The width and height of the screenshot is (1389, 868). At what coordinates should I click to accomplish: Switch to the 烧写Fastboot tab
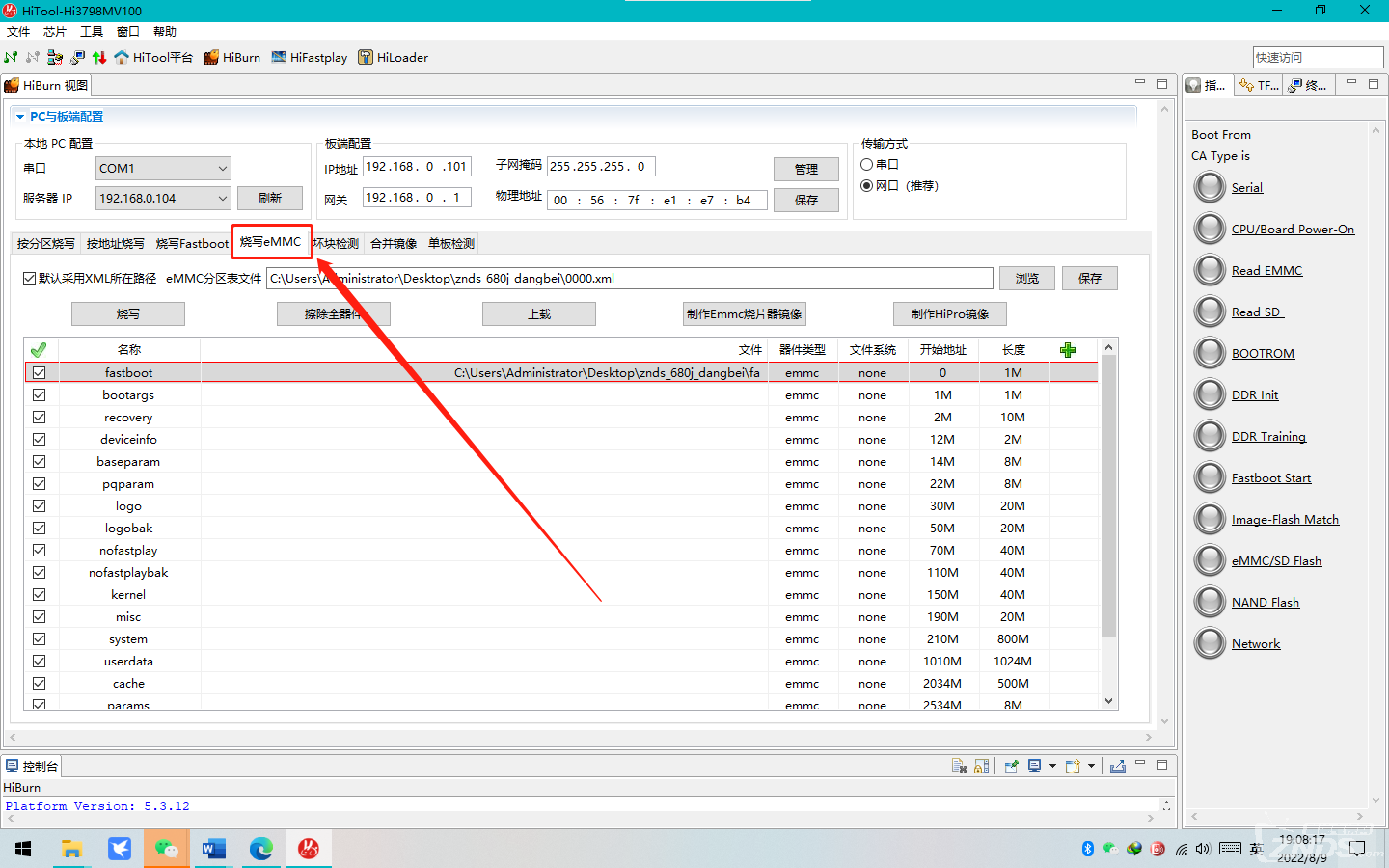(x=192, y=243)
